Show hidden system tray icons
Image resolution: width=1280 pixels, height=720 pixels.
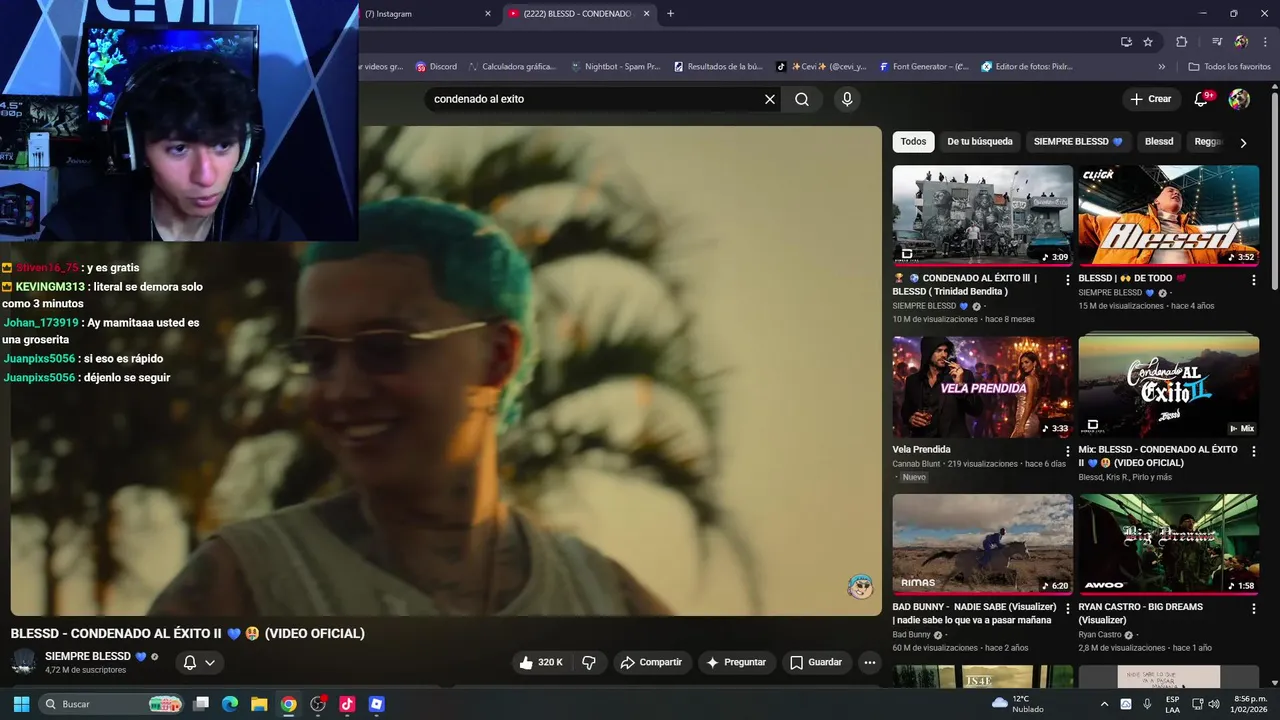pyautogui.click(x=1105, y=704)
